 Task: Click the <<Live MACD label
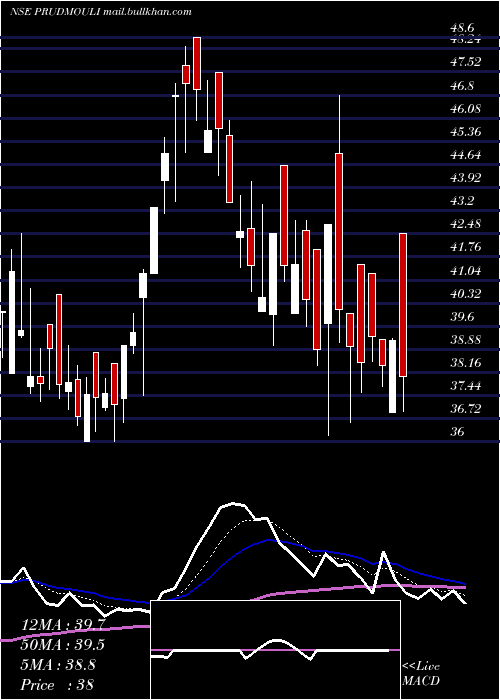tap(421, 674)
